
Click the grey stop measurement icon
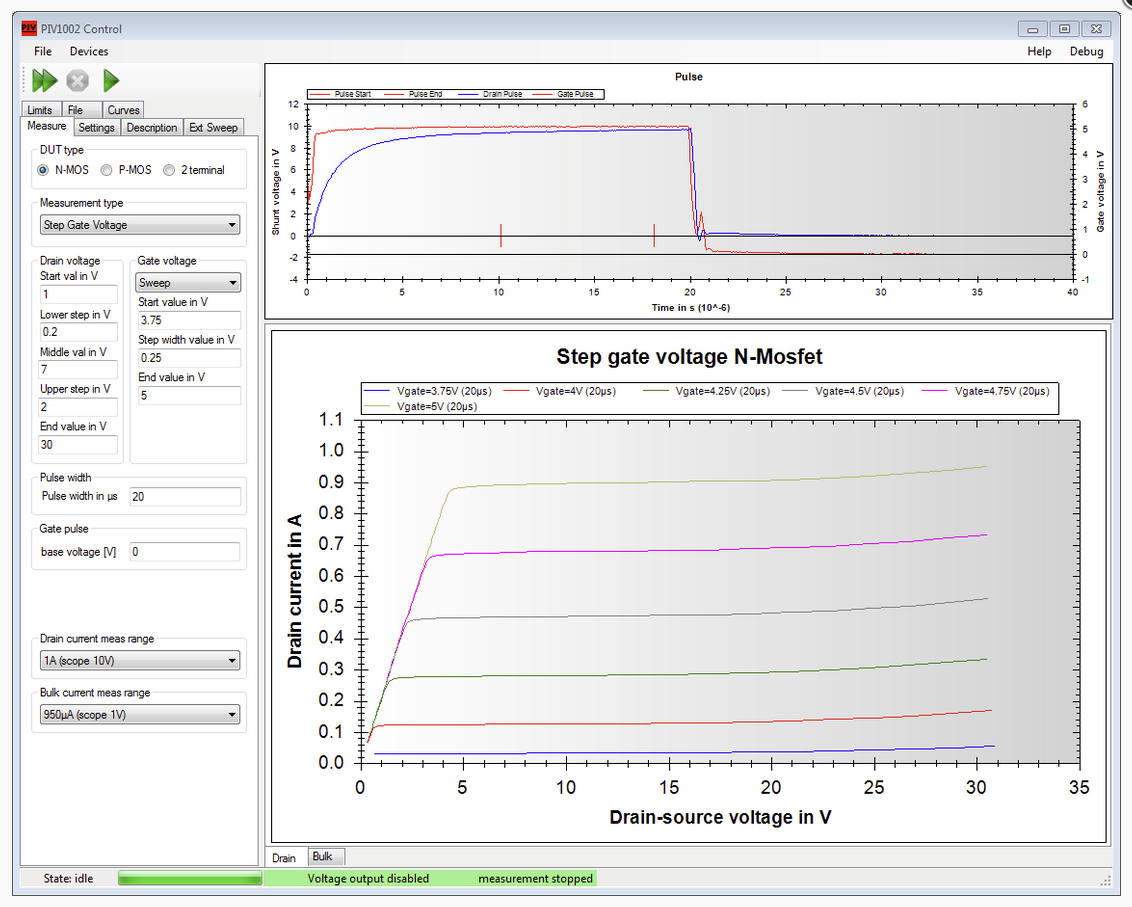pos(77,80)
